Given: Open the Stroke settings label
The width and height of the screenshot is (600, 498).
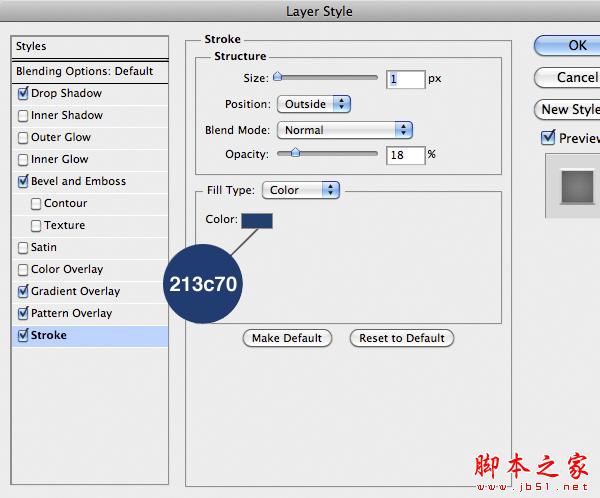Looking at the screenshot, I should (x=49, y=335).
